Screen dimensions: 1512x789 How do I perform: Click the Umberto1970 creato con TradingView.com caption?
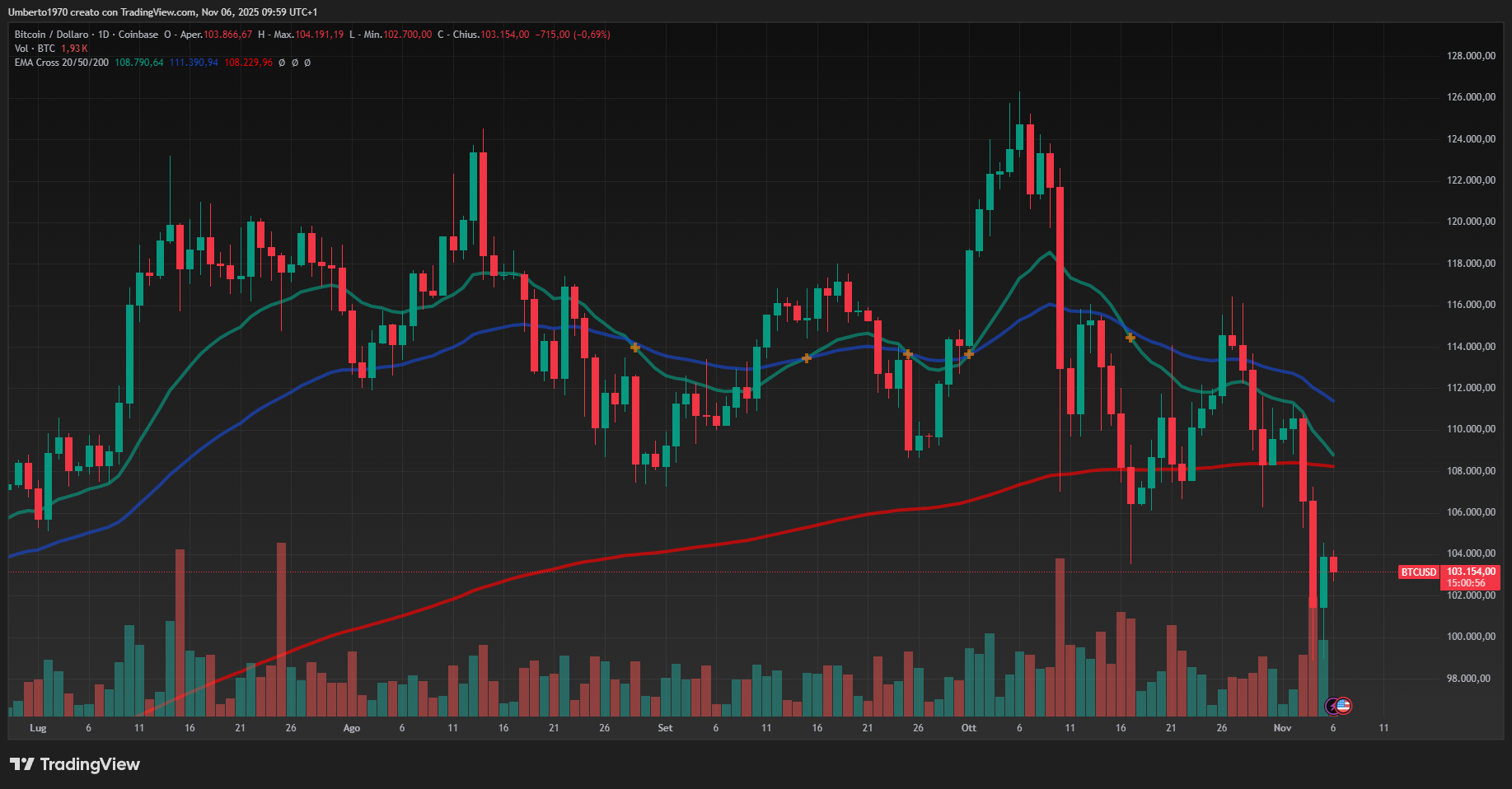click(162, 12)
